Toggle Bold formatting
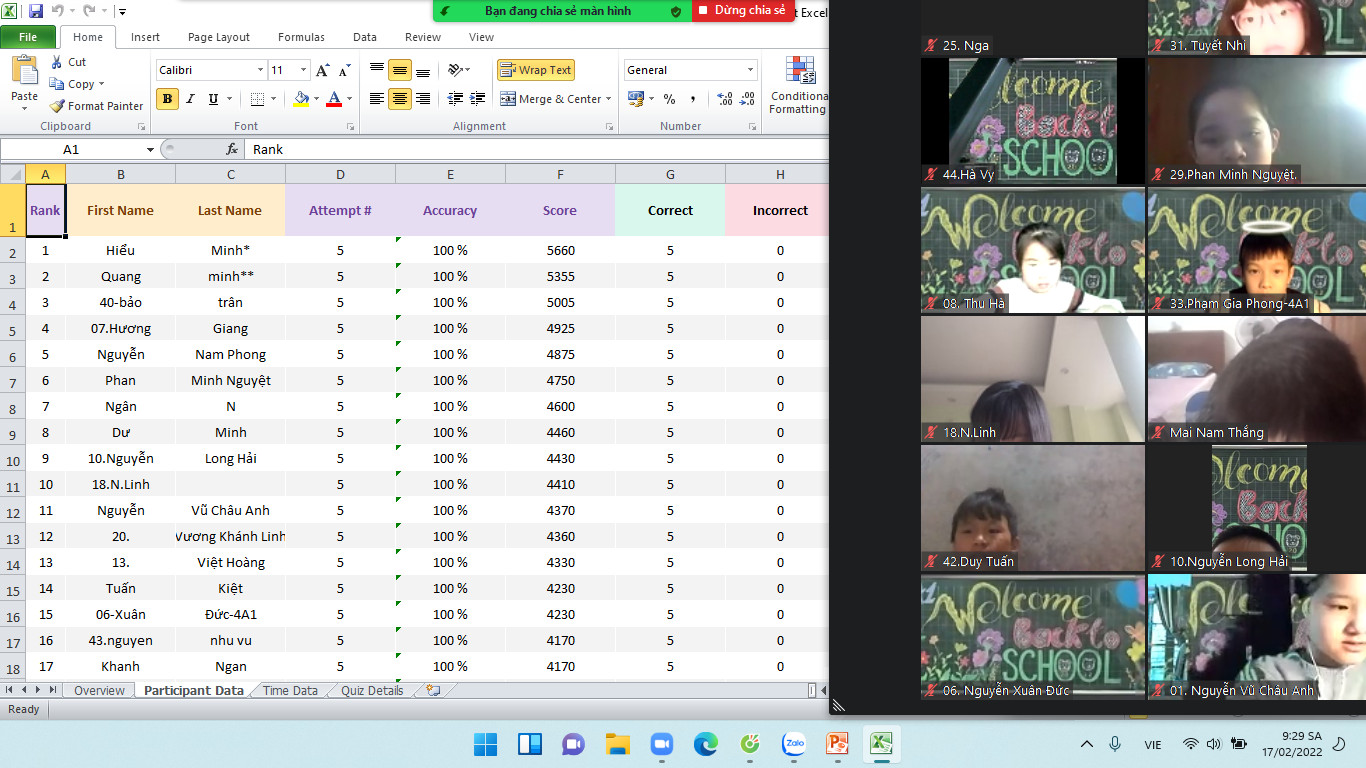Viewport: 1366px width, 768px height. pyautogui.click(x=168, y=99)
